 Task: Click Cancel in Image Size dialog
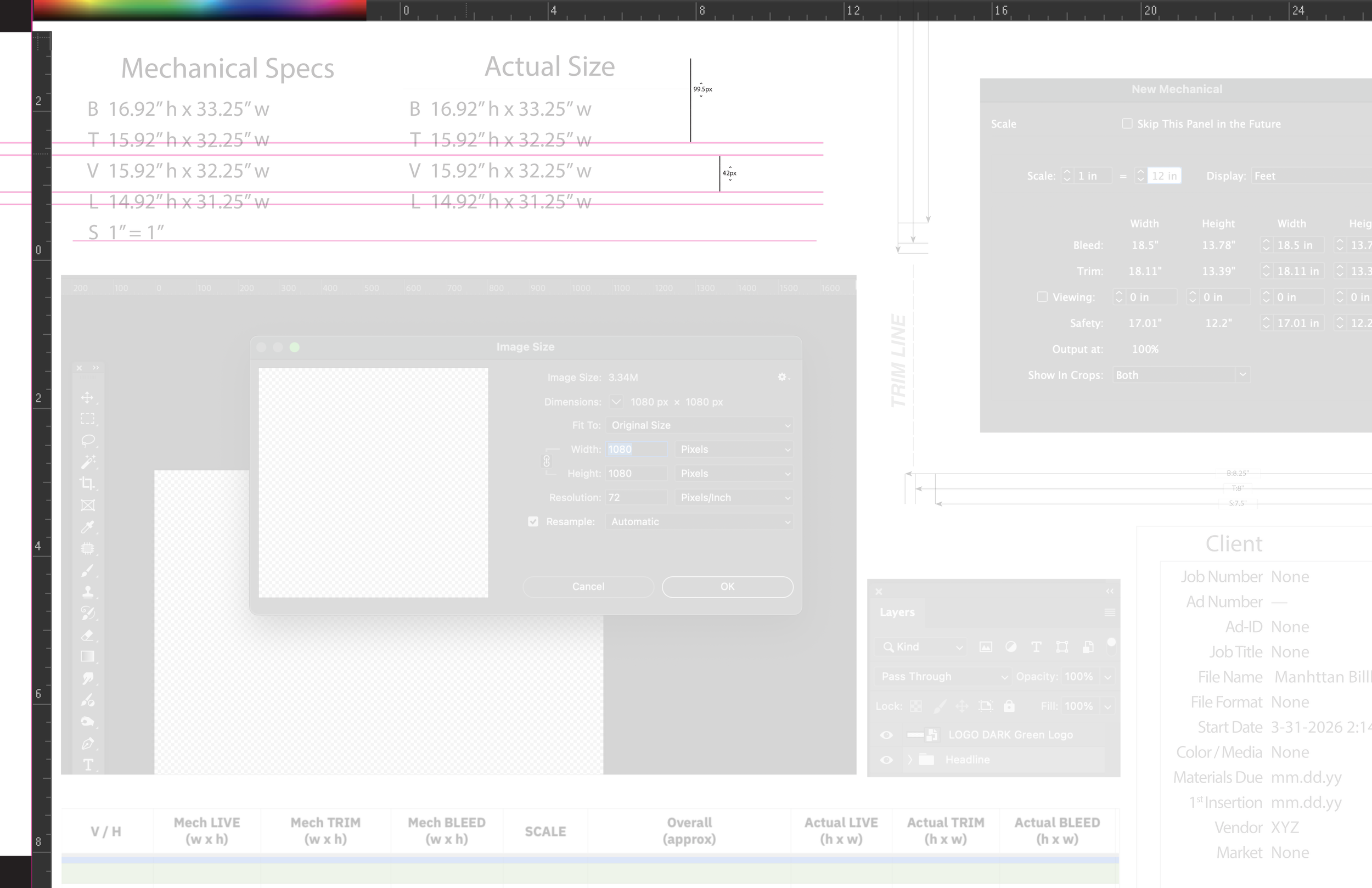(588, 587)
